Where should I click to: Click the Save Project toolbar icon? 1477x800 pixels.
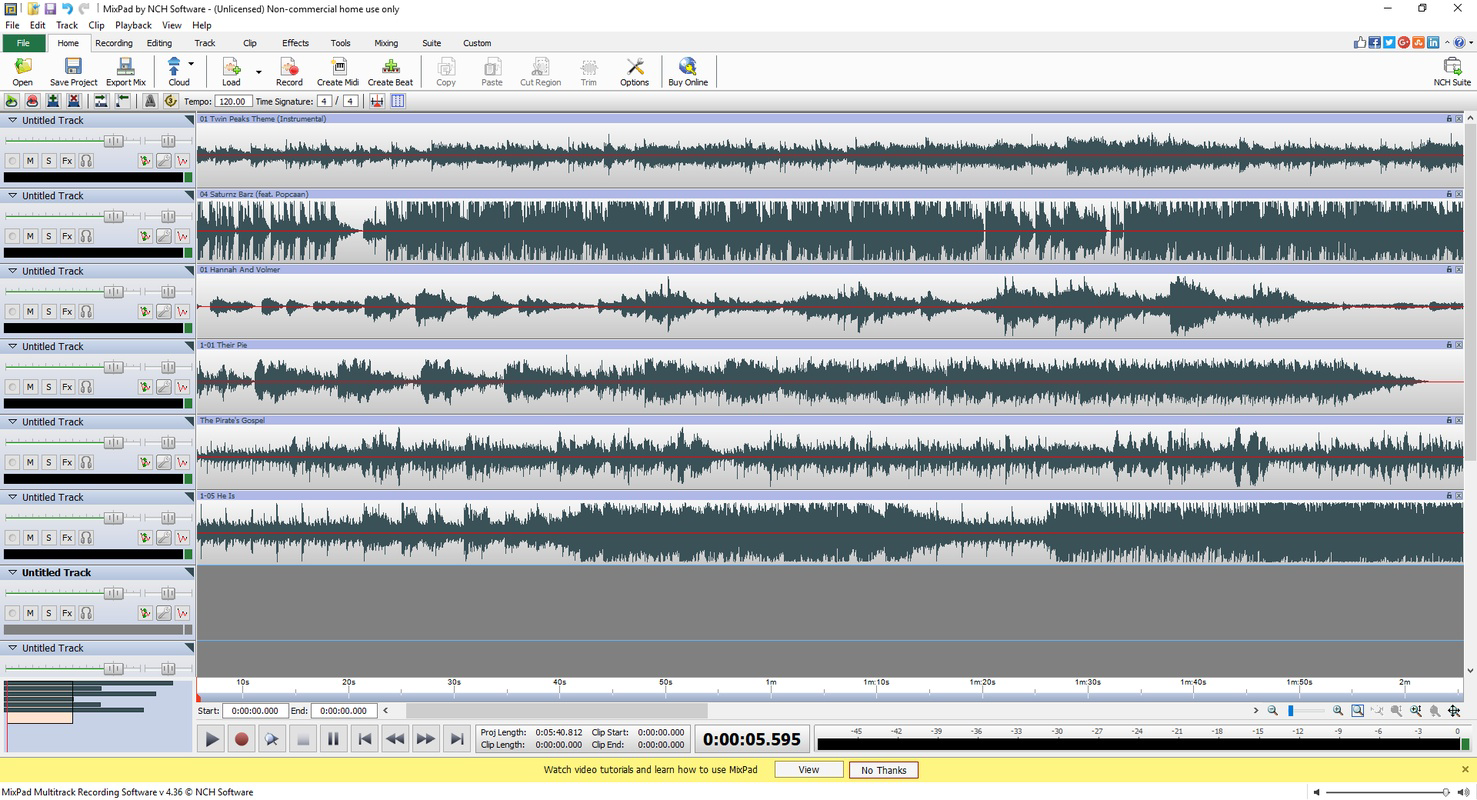[x=74, y=71]
